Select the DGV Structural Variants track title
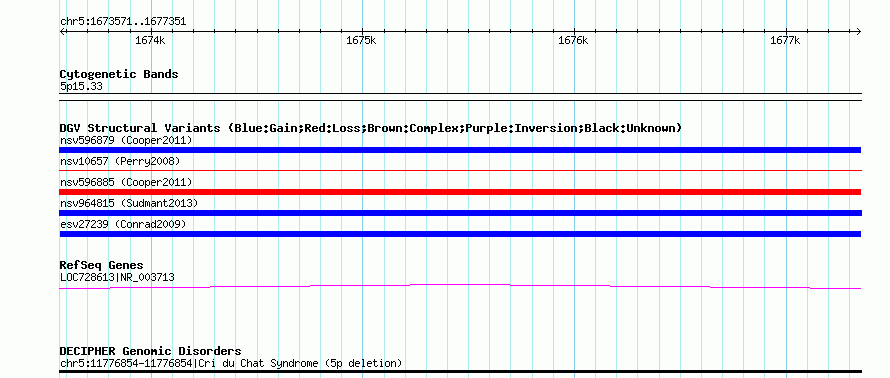Viewport: 890px width, 378px height. [371, 128]
